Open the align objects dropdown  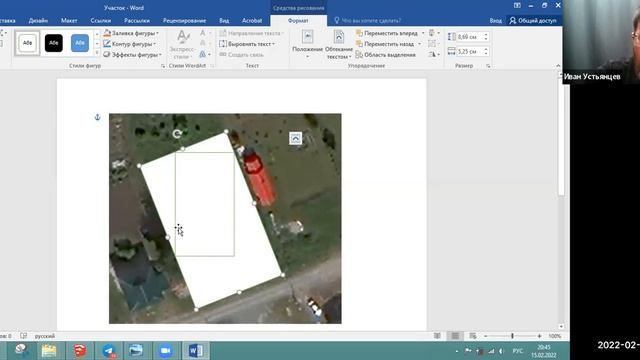[x=434, y=33]
